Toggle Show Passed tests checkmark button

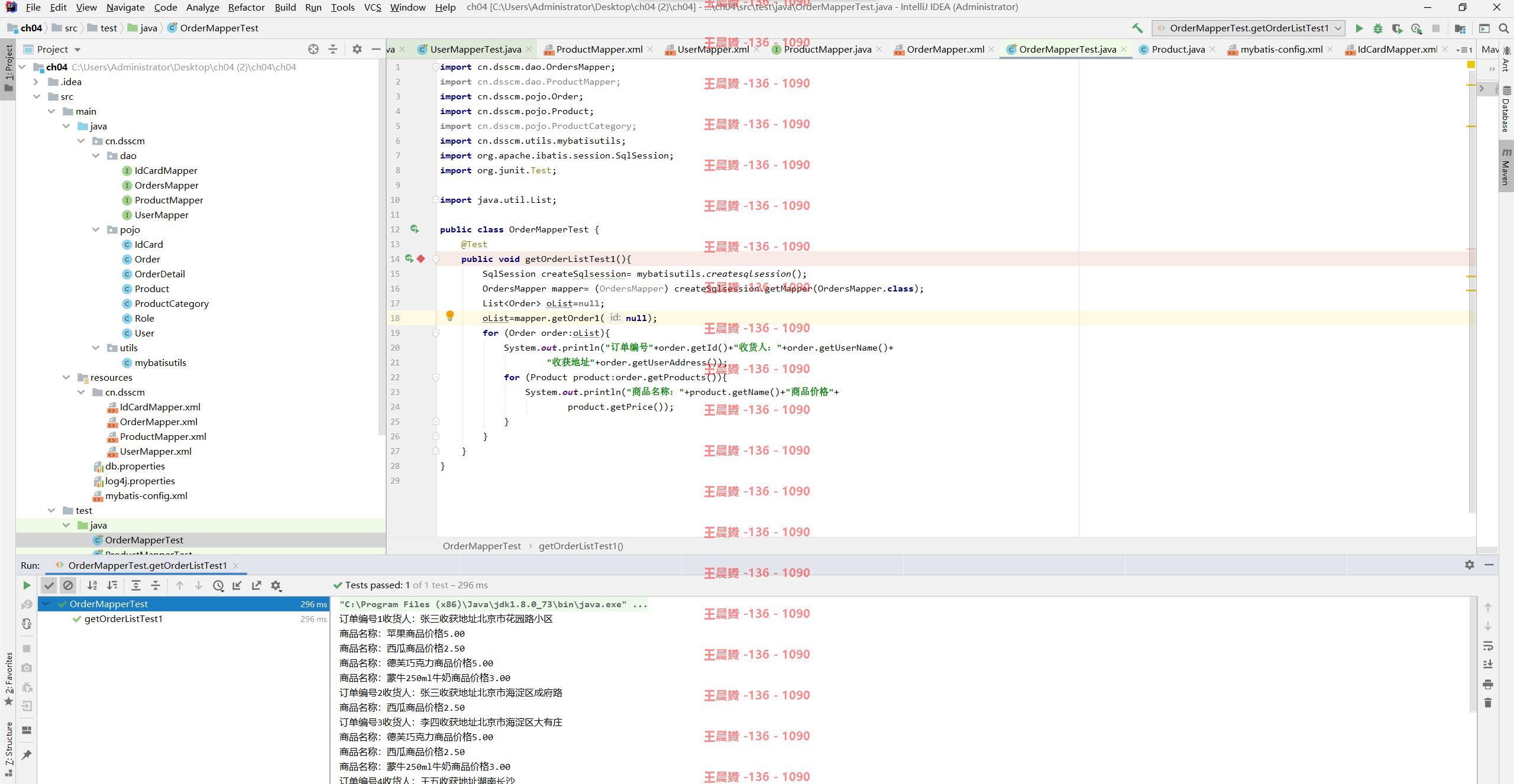point(49,585)
